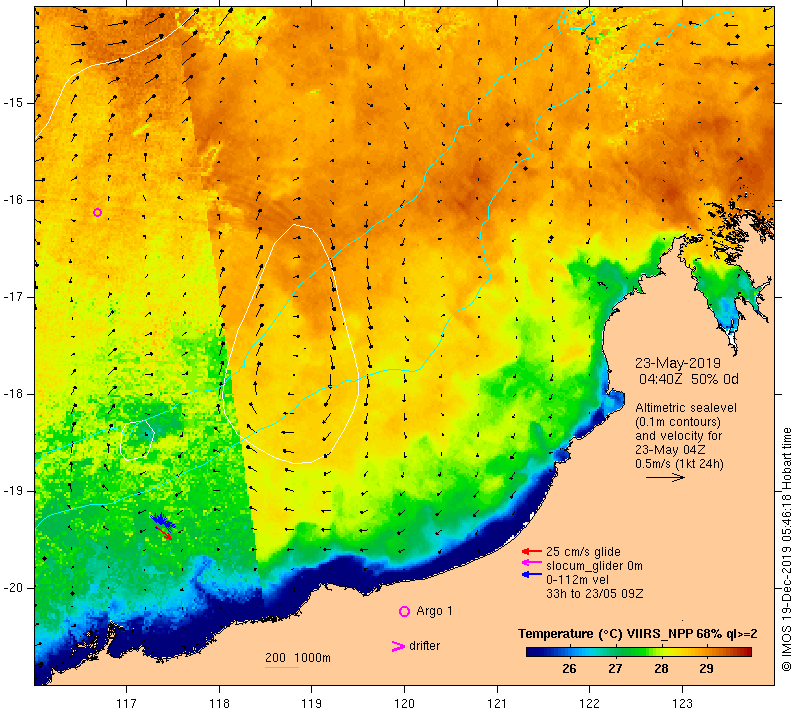
Task: Click the magenta slocum_glider legend arrow
Action: click(532, 563)
